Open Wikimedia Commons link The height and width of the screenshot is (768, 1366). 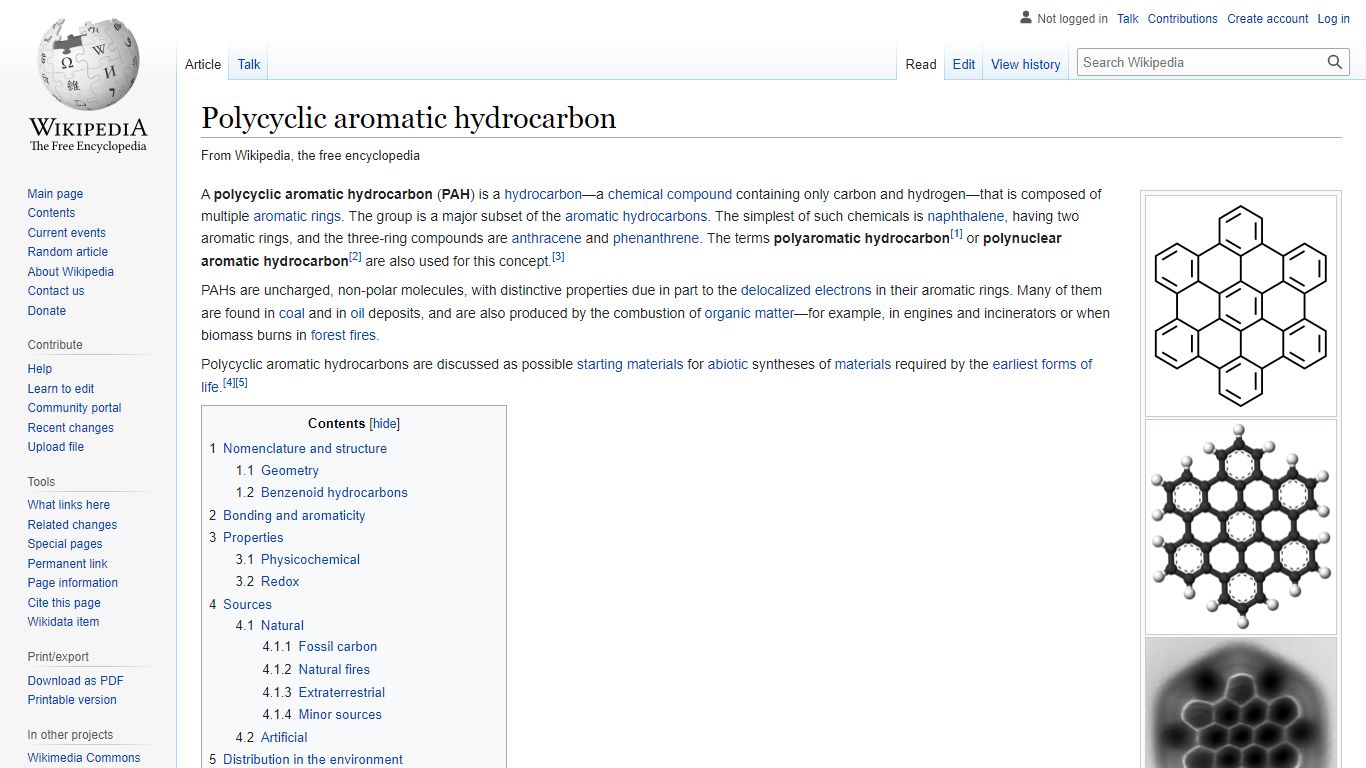click(x=84, y=758)
